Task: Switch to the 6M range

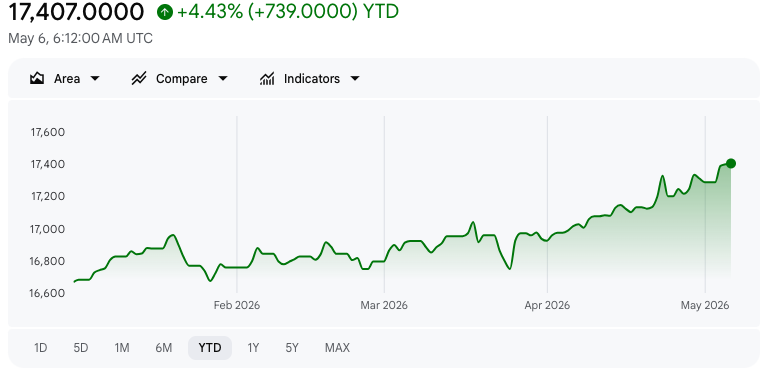Action: pos(164,348)
